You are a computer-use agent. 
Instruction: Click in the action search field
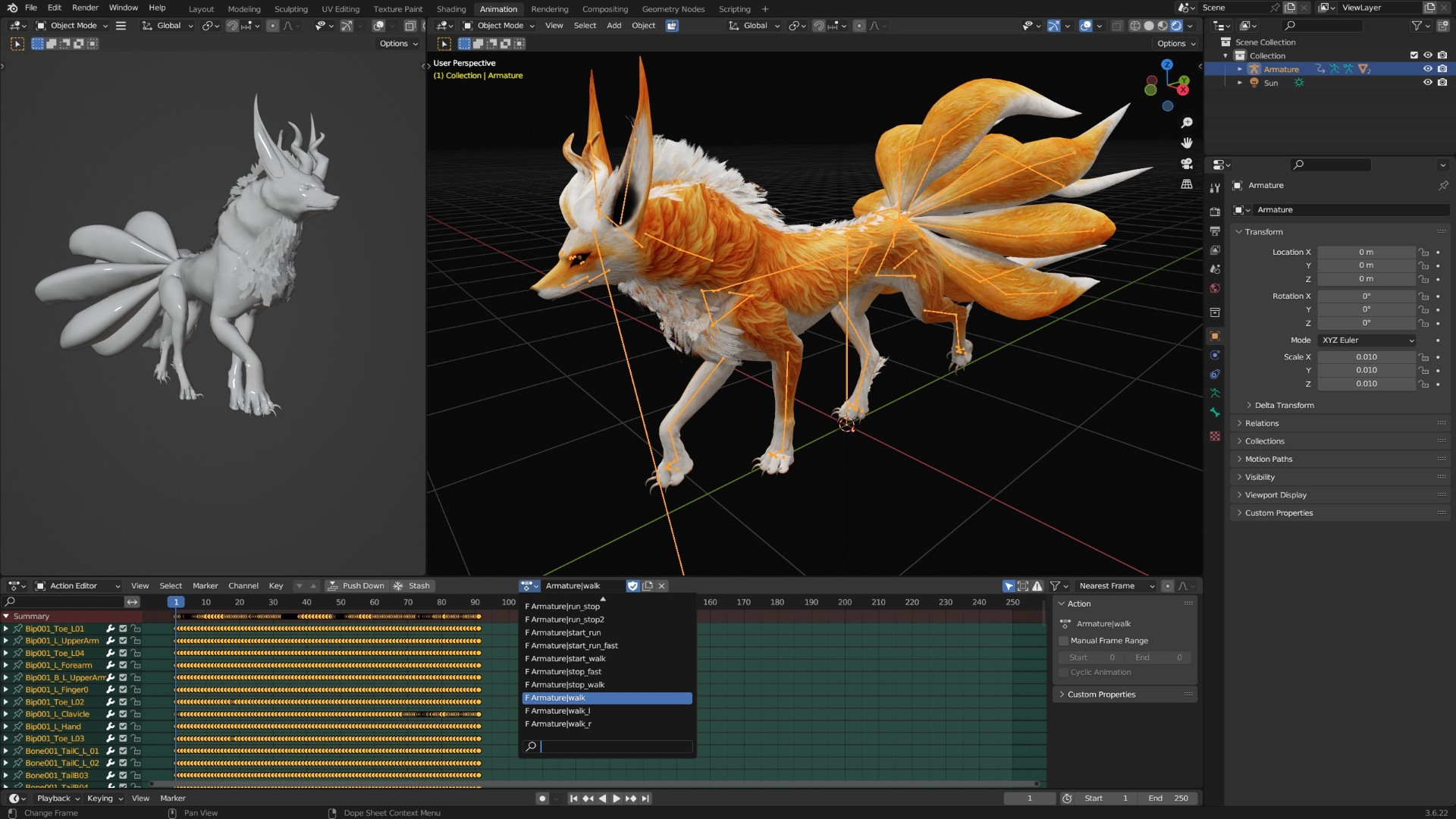click(607, 747)
